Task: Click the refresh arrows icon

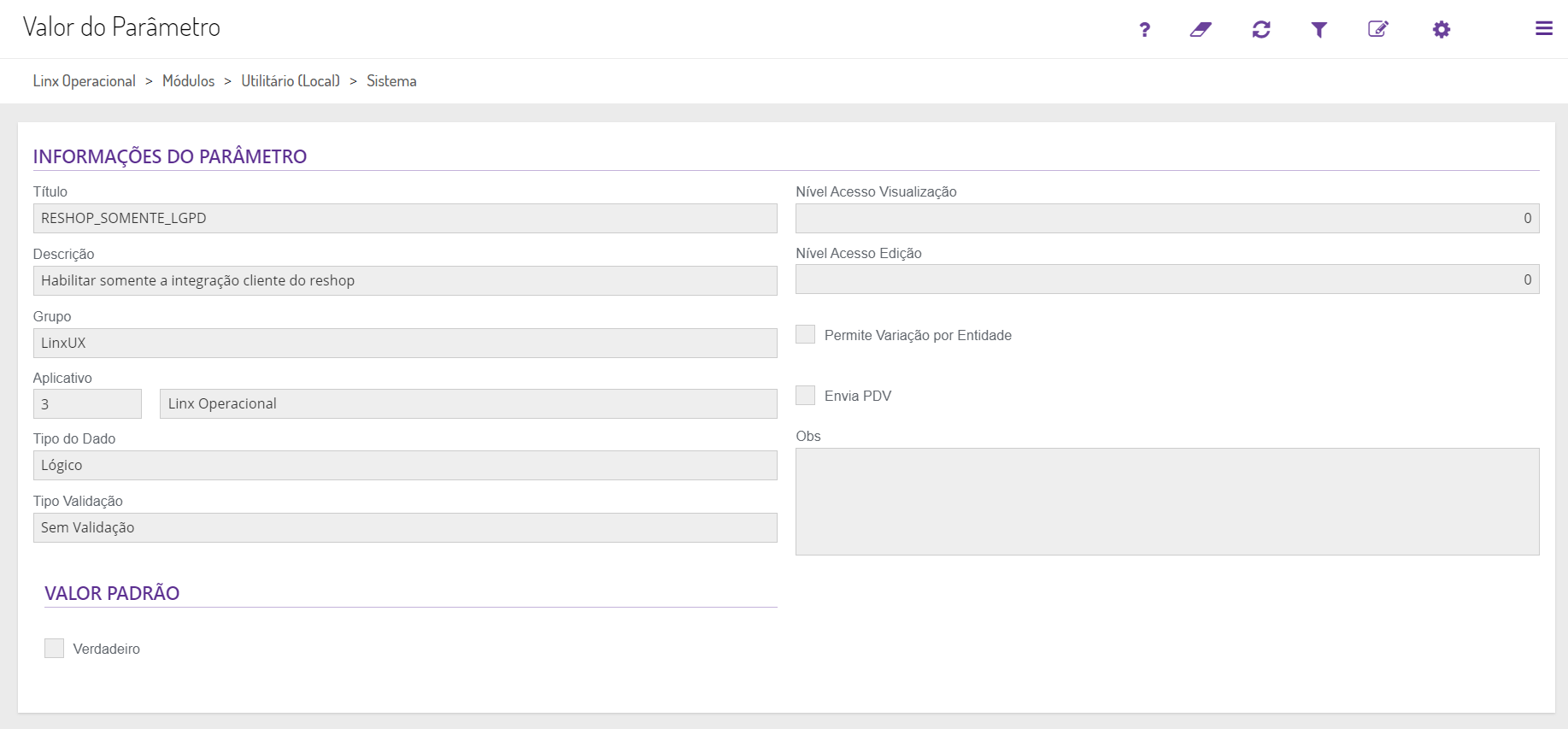Action: [x=1261, y=30]
